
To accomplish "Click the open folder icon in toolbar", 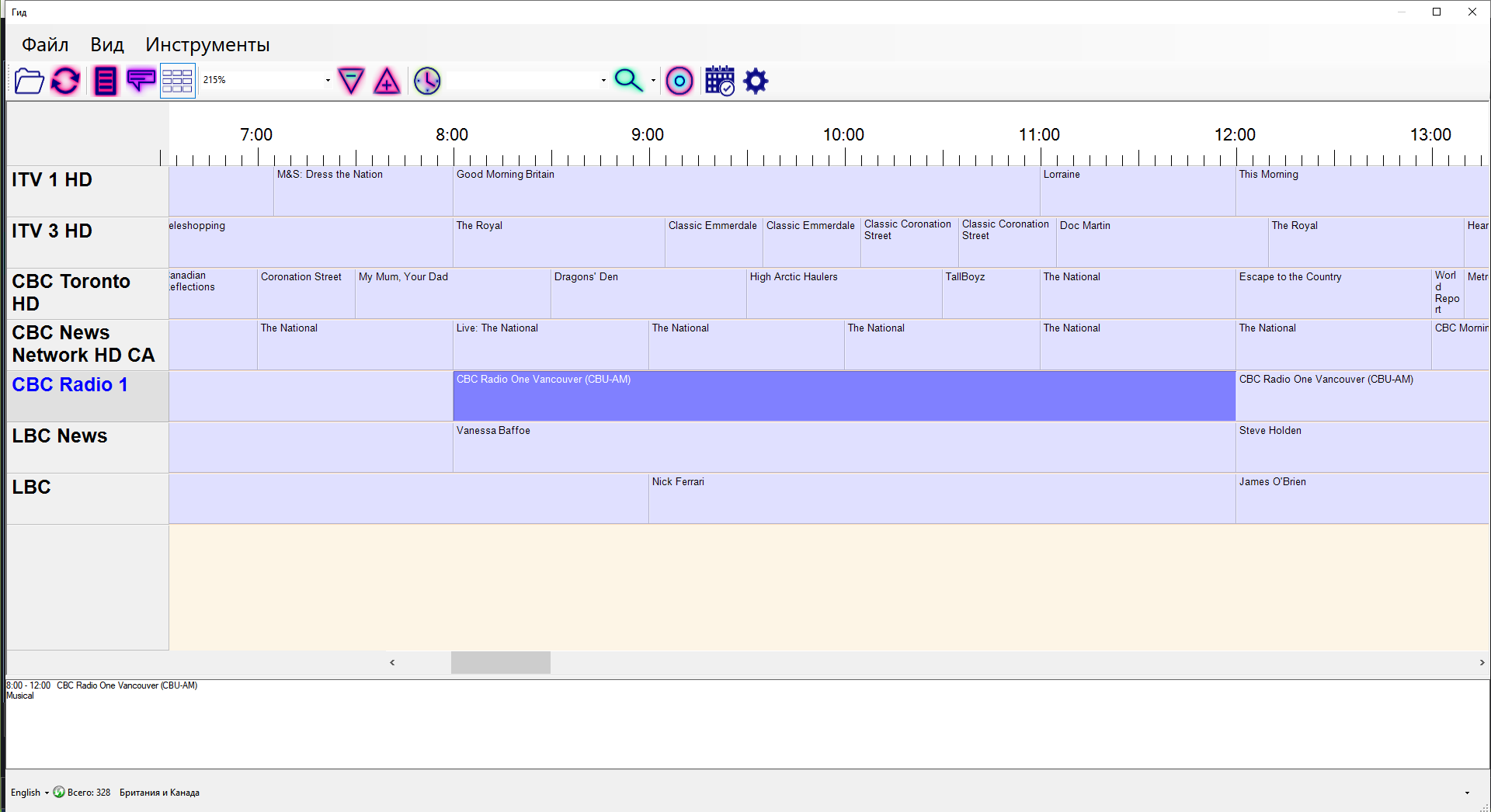I will [29, 81].
